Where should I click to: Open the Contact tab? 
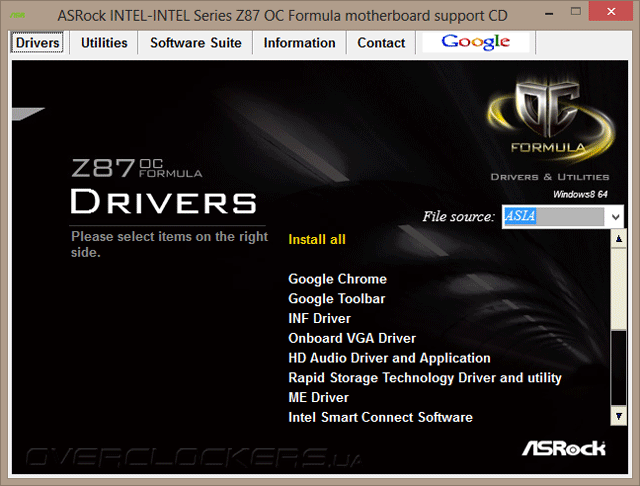381,42
